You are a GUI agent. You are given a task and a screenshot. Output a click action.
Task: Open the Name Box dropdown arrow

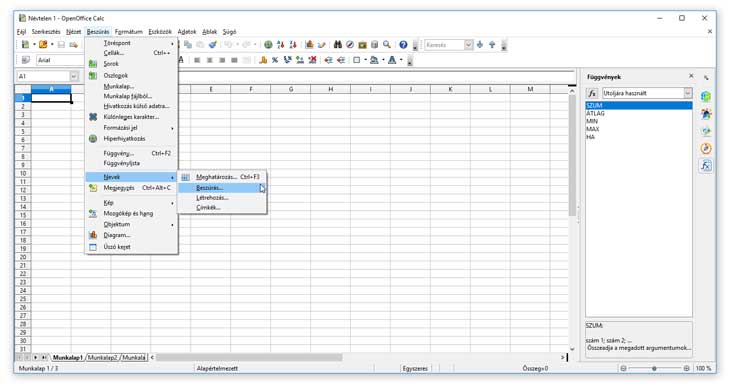point(74,76)
